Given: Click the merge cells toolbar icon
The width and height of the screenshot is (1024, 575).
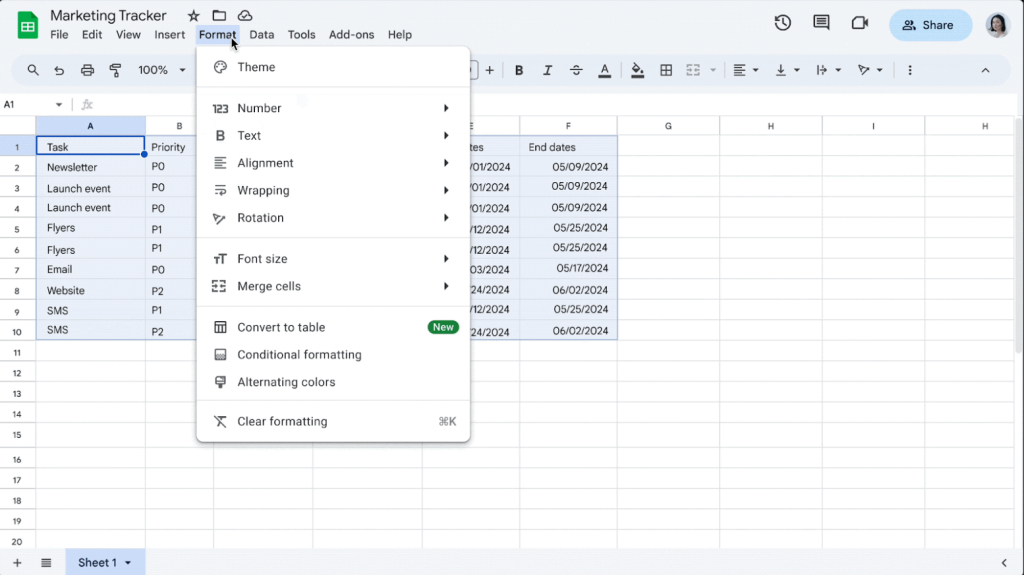Looking at the screenshot, I should [693, 70].
